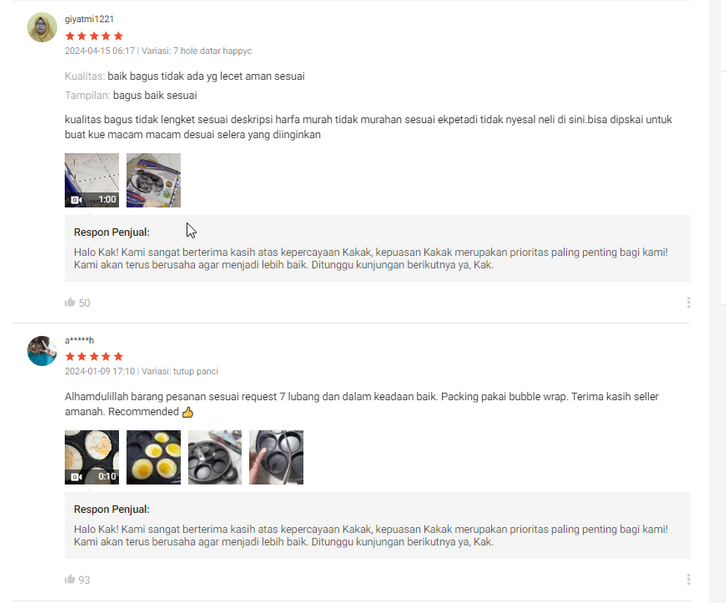Screen dimensions: 726x603
Task: Click five-star rating of a*****h review
Action: [x=94, y=357]
